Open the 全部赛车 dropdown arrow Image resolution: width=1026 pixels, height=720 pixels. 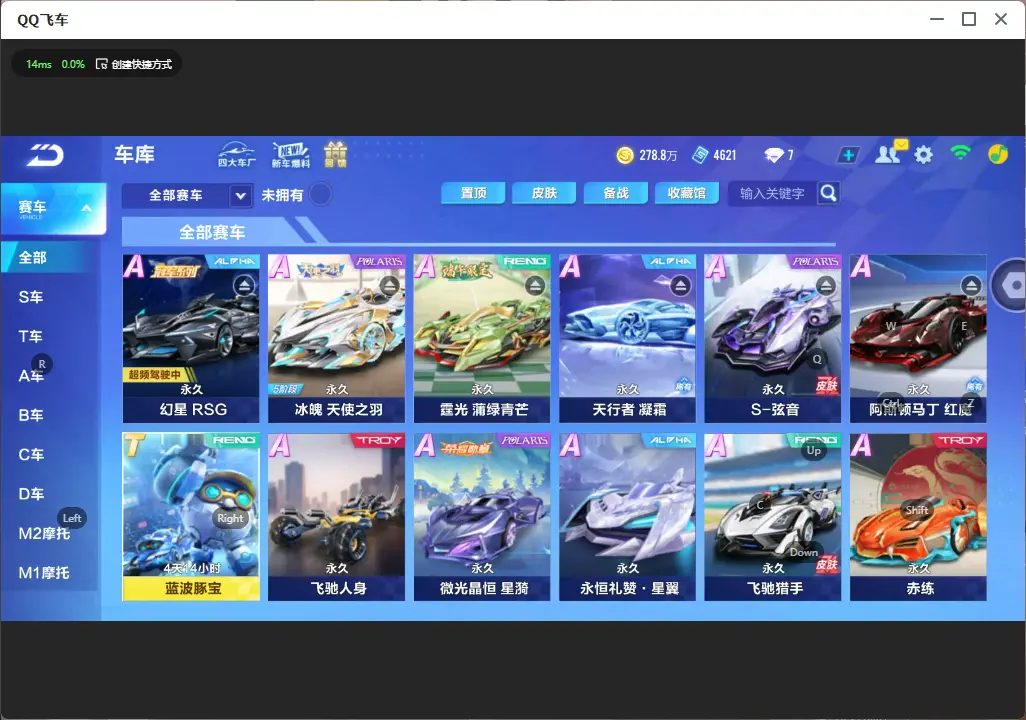click(x=240, y=195)
